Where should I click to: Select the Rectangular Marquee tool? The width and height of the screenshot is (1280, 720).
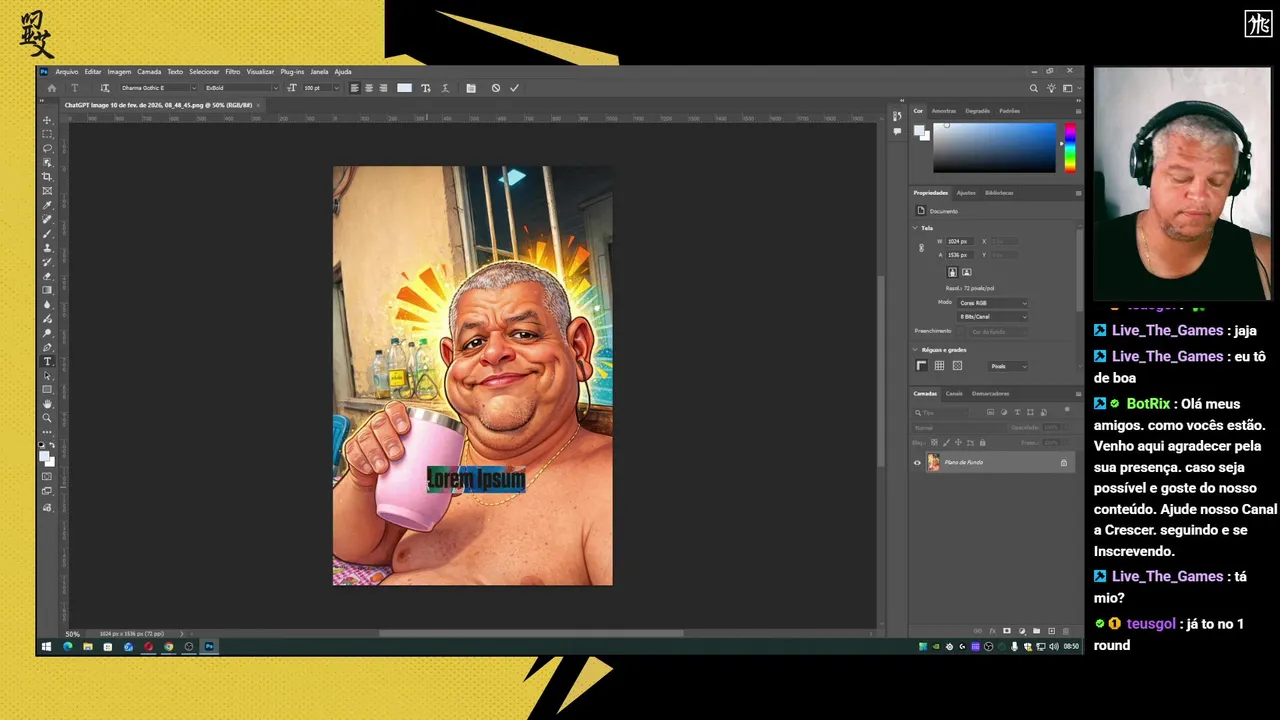tap(47, 134)
